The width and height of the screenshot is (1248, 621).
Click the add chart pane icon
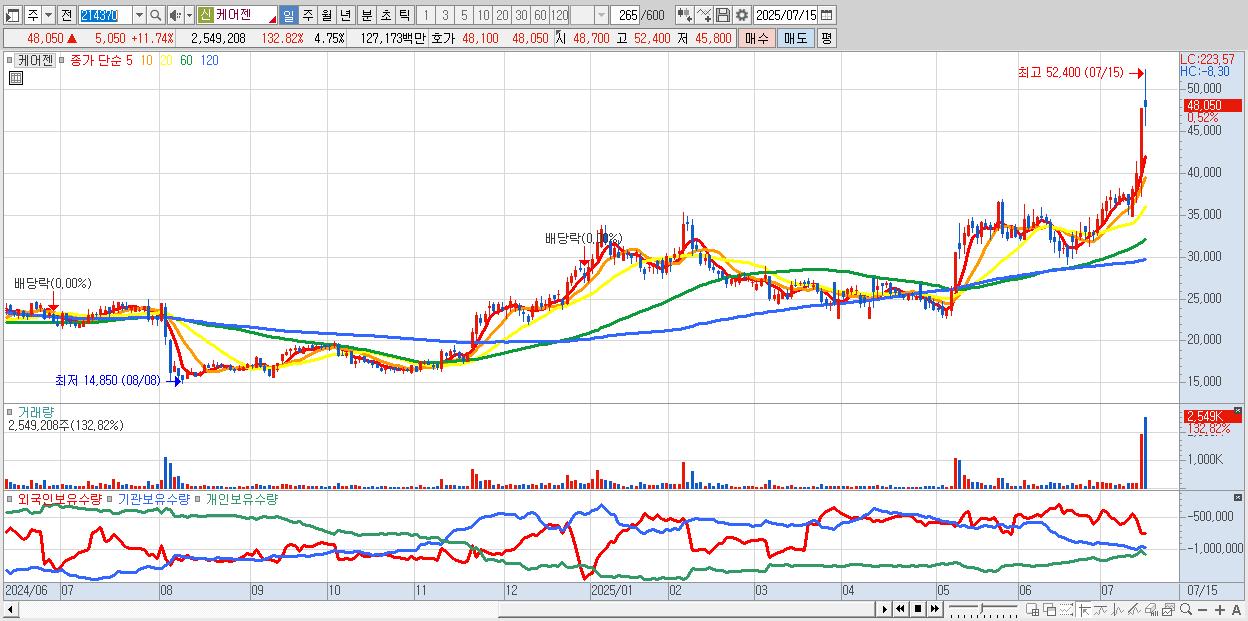(x=1033, y=610)
